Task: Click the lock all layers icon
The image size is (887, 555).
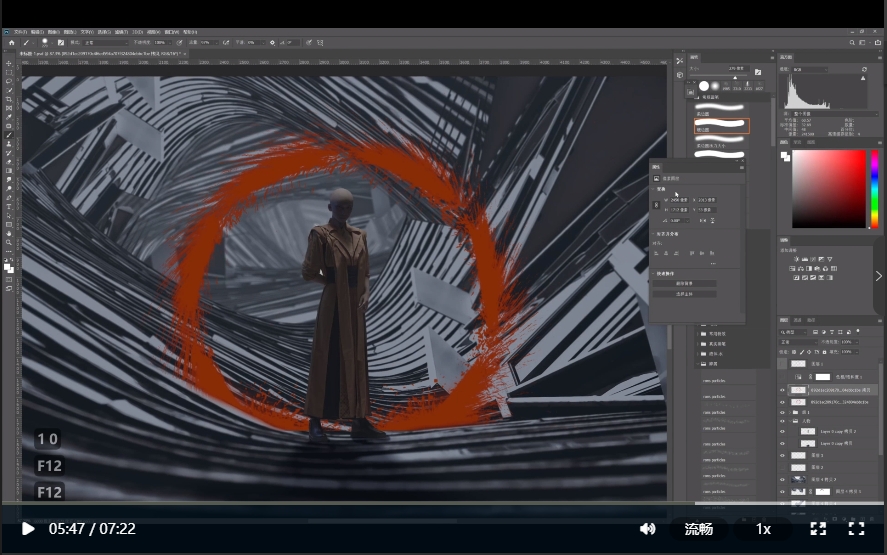Action: [824, 352]
